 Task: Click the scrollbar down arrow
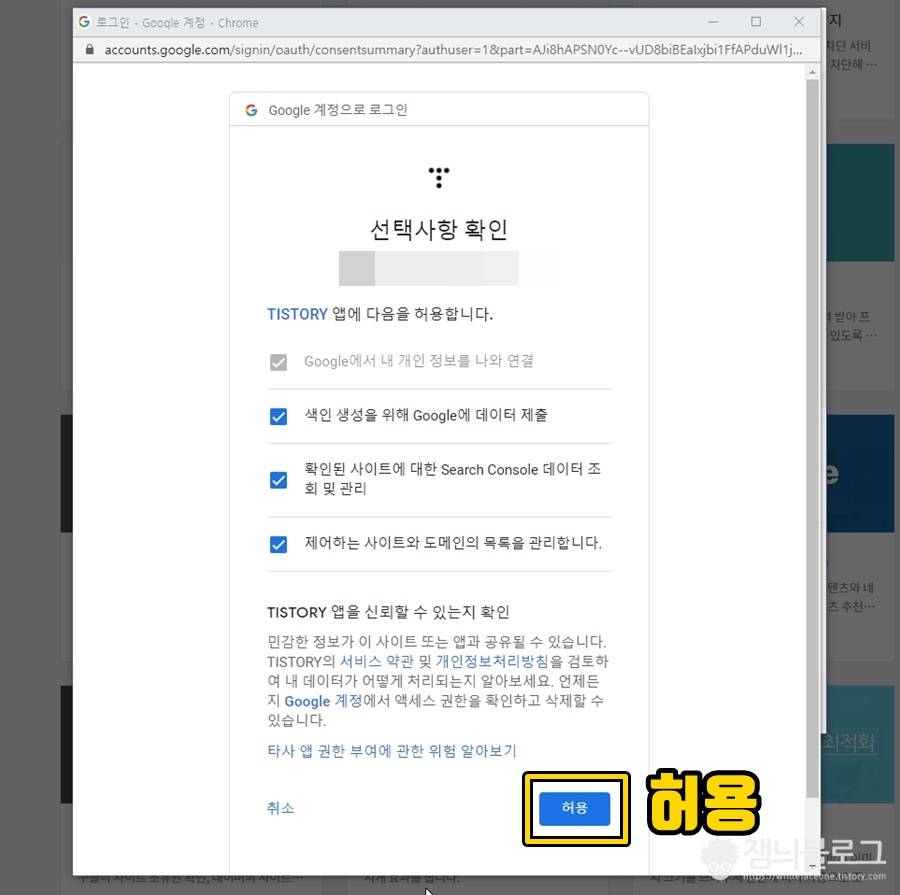pyautogui.click(x=812, y=866)
